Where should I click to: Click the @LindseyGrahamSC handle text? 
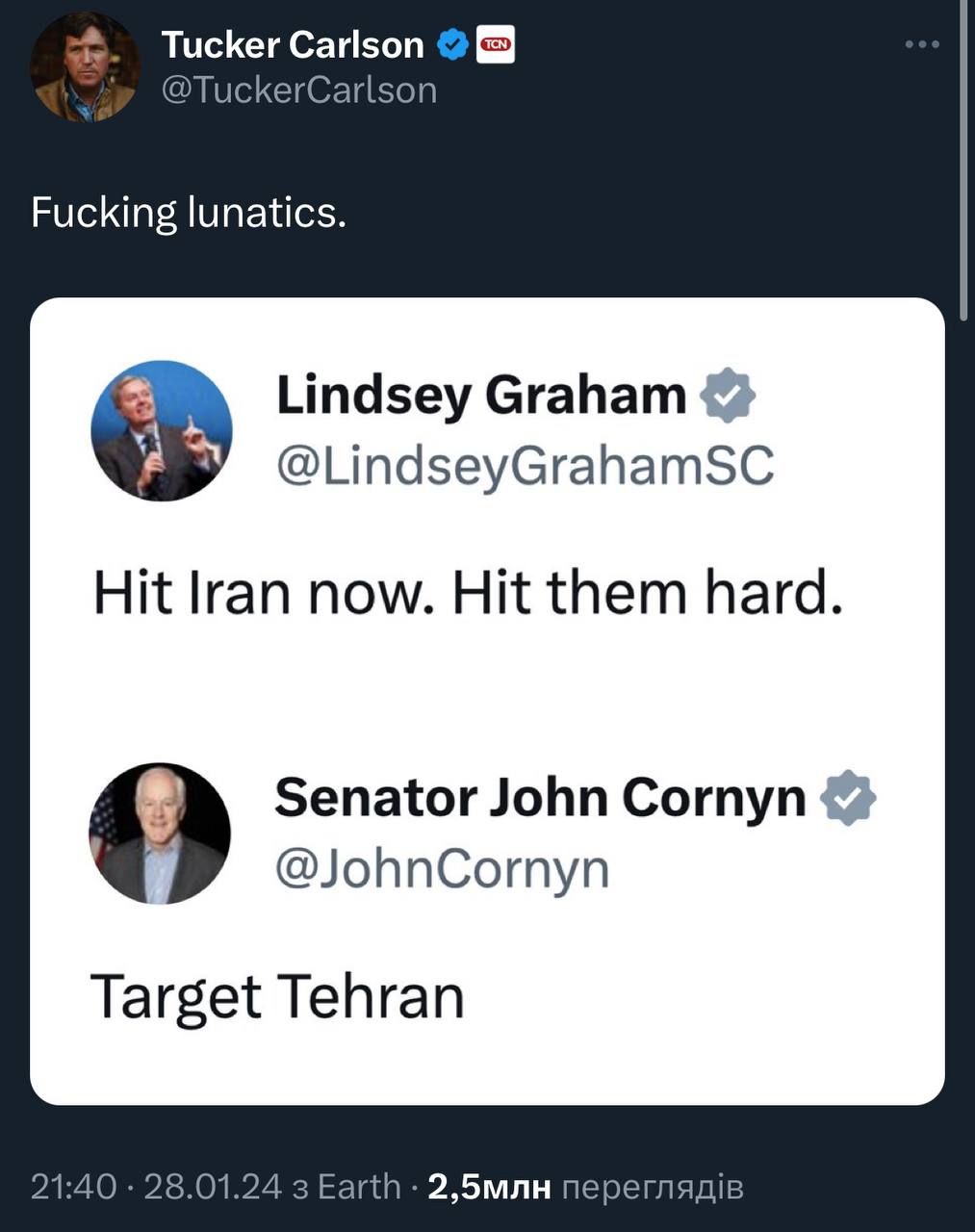(x=525, y=466)
